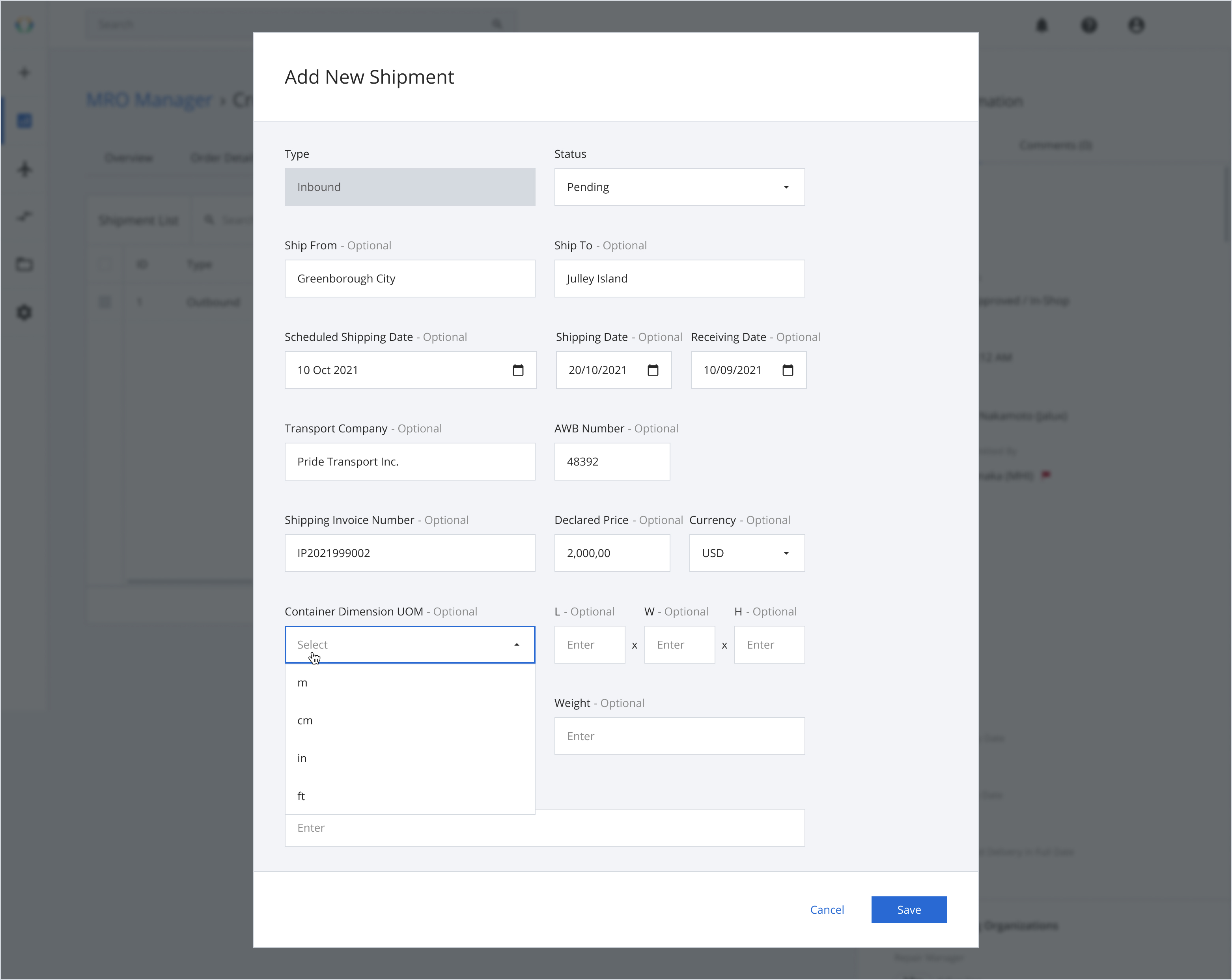The image size is (1232, 980).
Task: Save the new shipment
Action: (909, 910)
